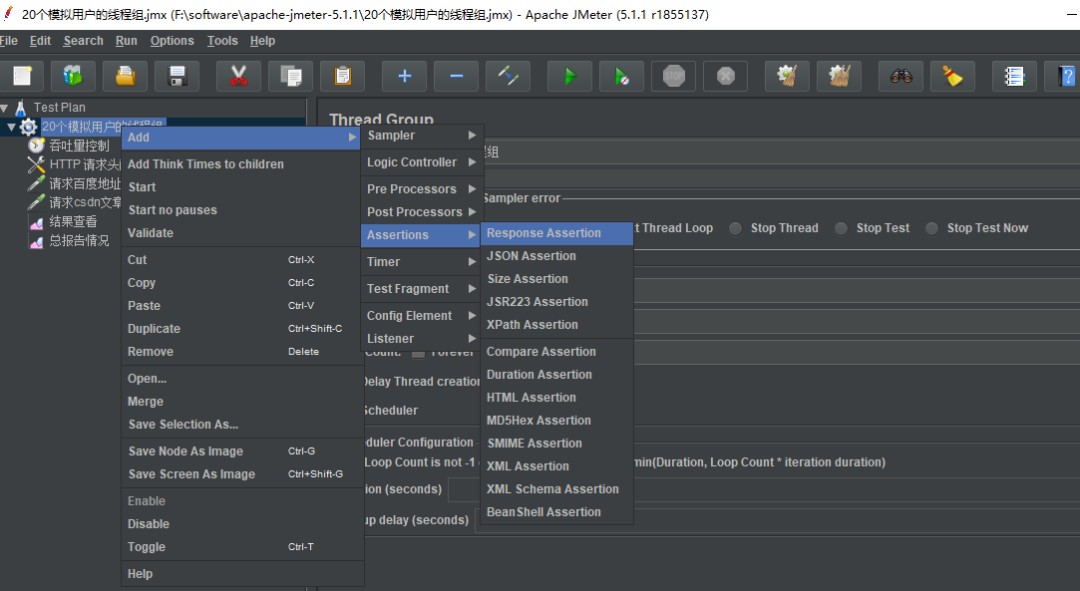Screen dimensions: 1080x591
Task: Expand the Pre Processors submenu
Action: (422, 189)
